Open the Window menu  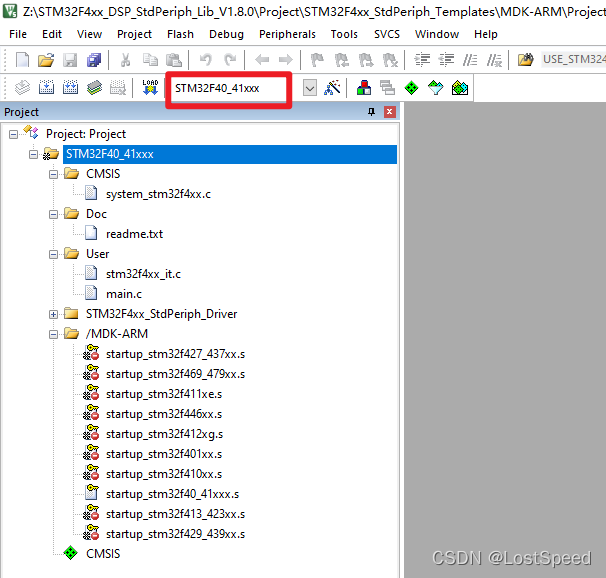point(437,34)
